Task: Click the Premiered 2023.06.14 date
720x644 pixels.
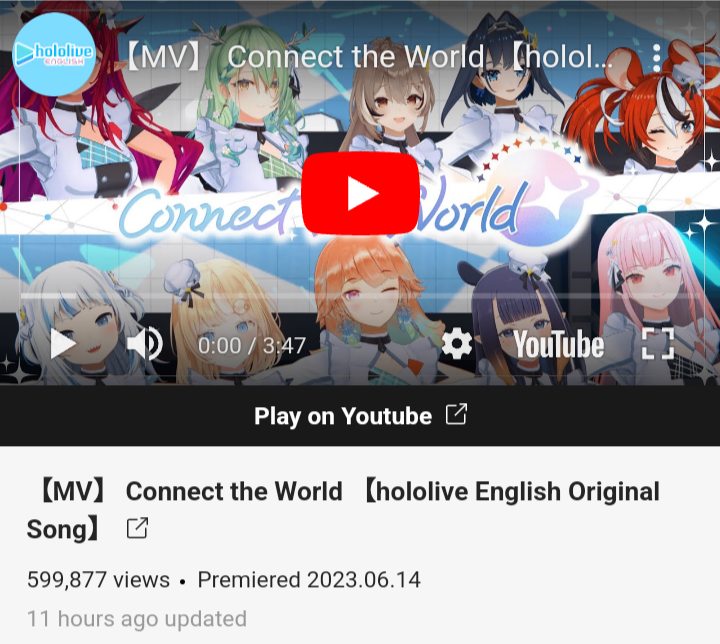Action: (x=309, y=579)
